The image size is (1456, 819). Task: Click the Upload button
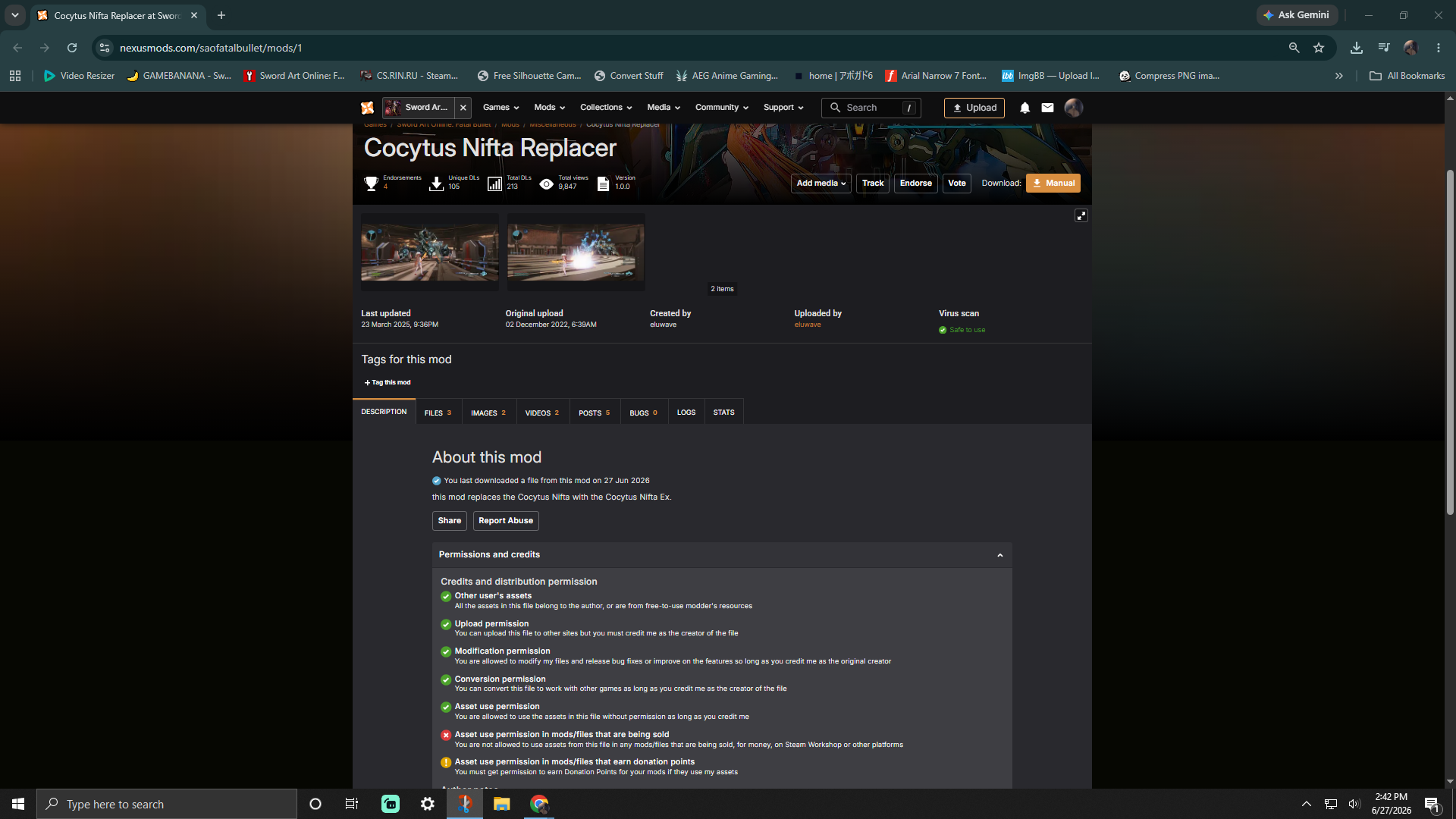tap(974, 108)
